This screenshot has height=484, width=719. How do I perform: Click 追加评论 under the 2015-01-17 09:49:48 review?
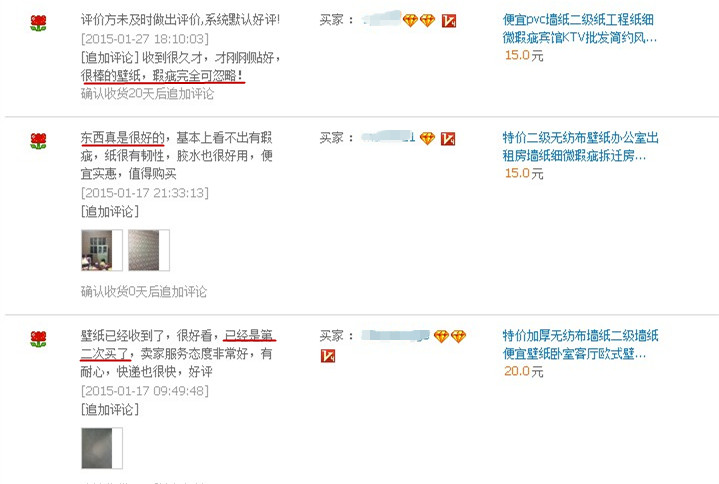pos(110,410)
